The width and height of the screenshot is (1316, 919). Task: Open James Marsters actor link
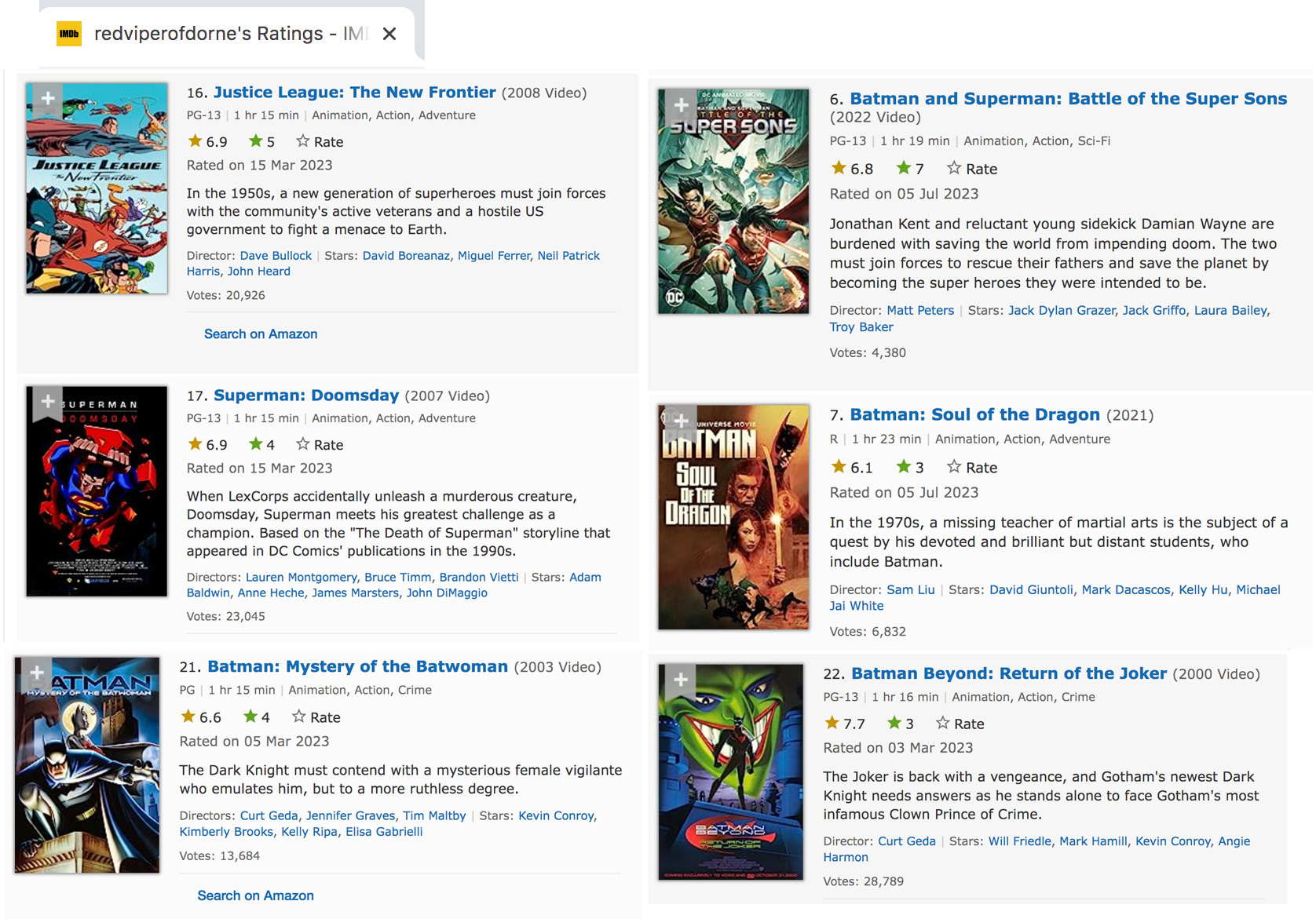pyautogui.click(x=355, y=593)
